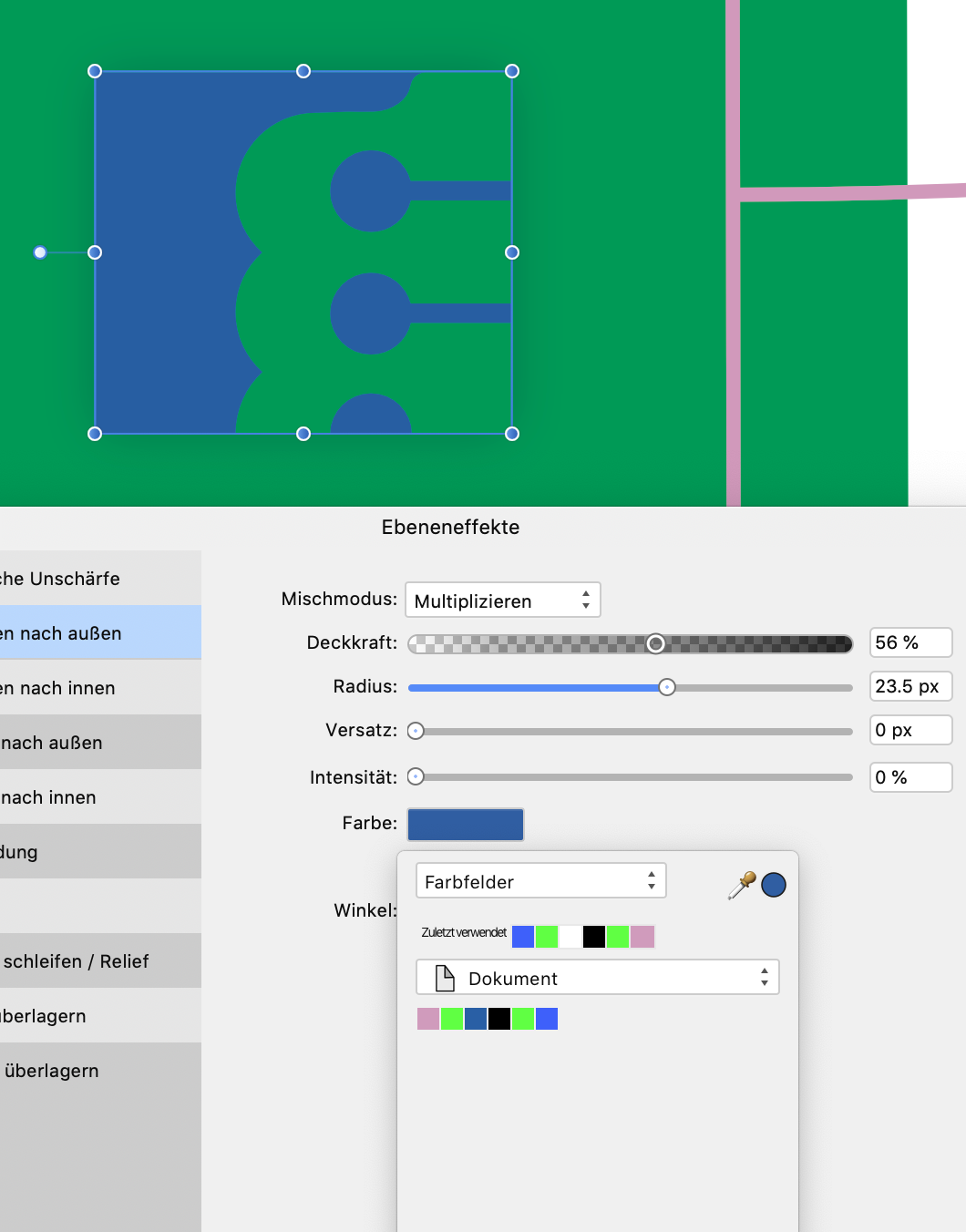Click the rotation handle outside the selection
Viewport: 966px width, 1232px height.
(40, 252)
